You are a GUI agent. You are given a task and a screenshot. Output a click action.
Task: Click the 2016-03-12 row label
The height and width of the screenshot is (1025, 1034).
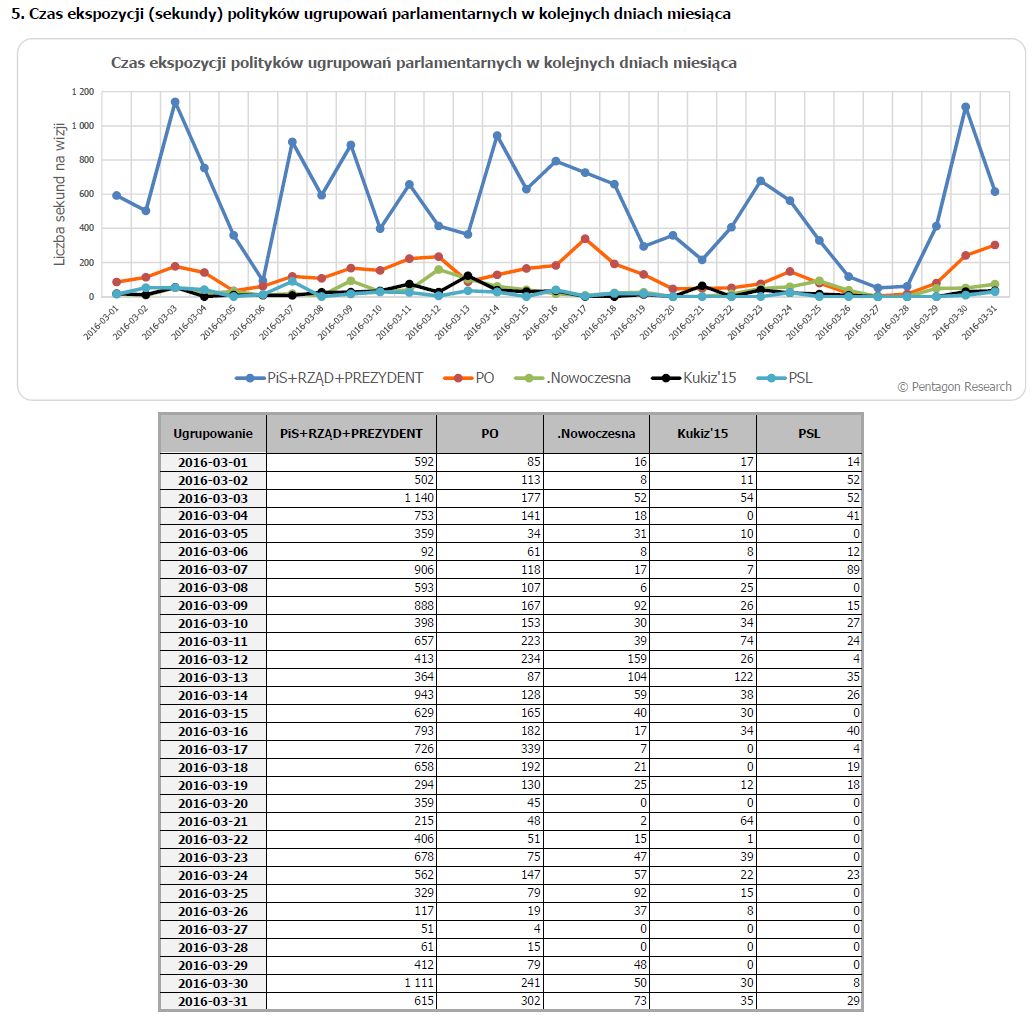(213, 660)
